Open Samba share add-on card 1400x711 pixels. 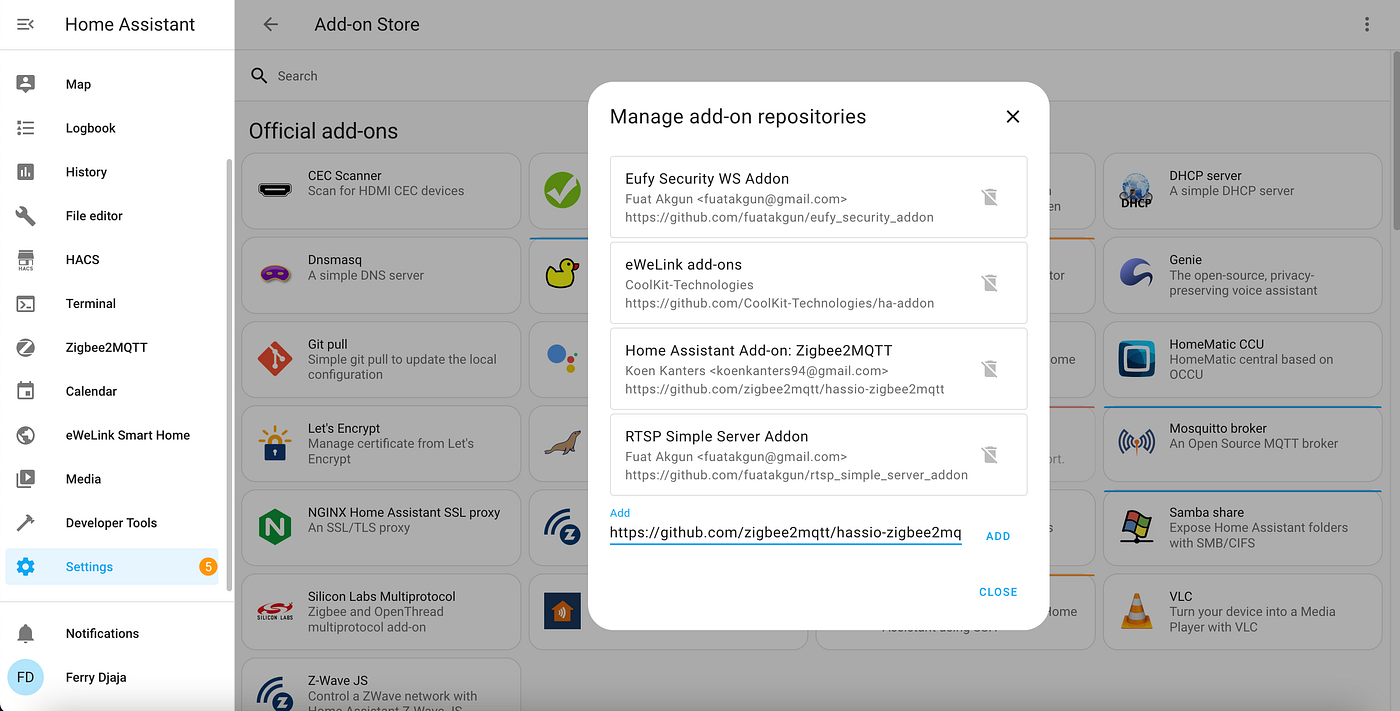click(x=1243, y=528)
